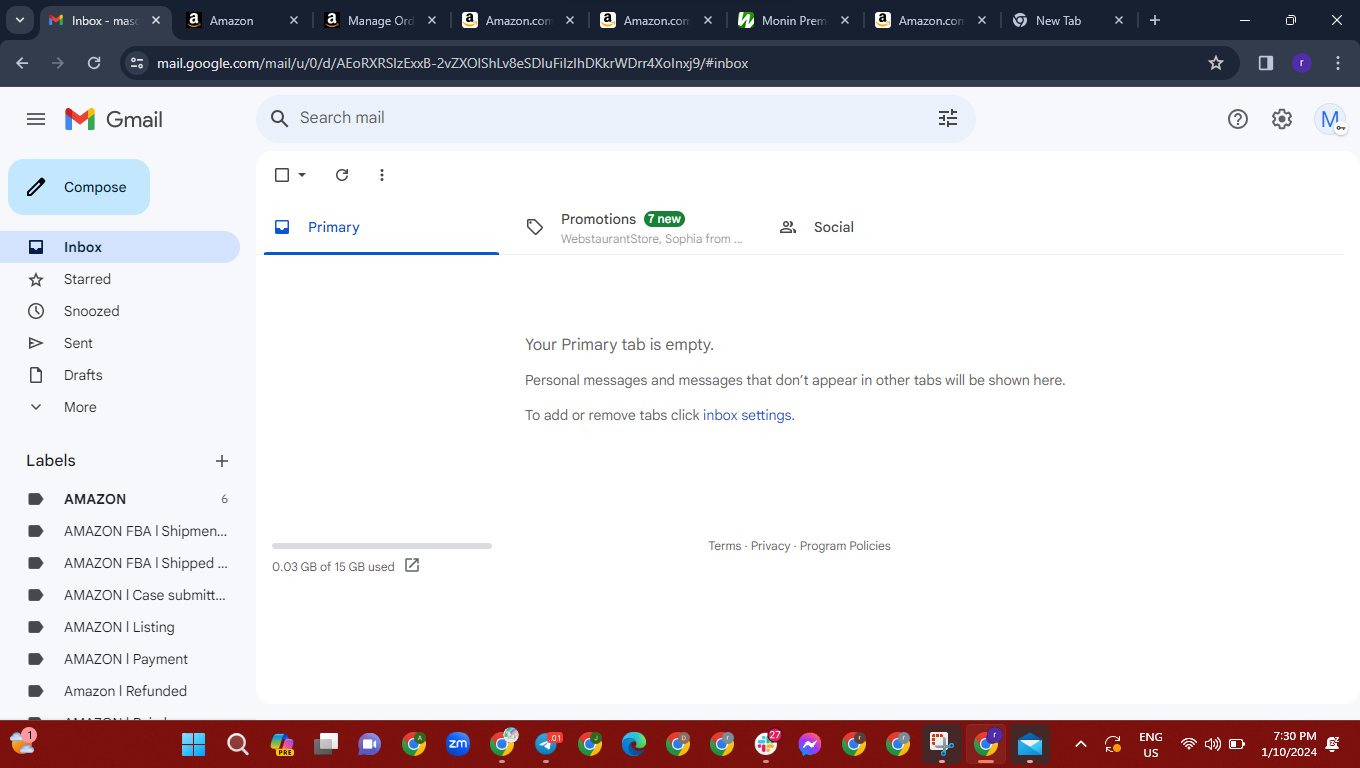Switch to the Social tab
This screenshot has width=1360, height=768.
[x=887, y=227]
